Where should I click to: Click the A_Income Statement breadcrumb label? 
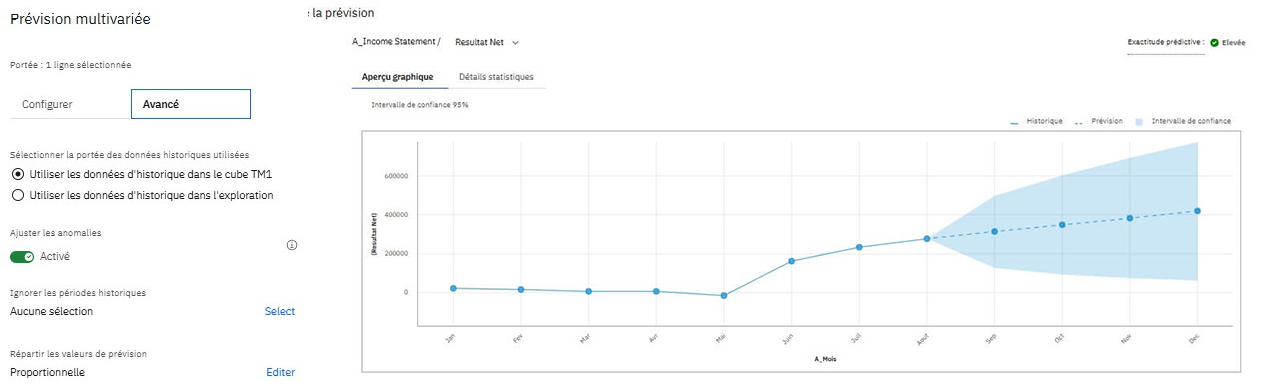[395, 42]
